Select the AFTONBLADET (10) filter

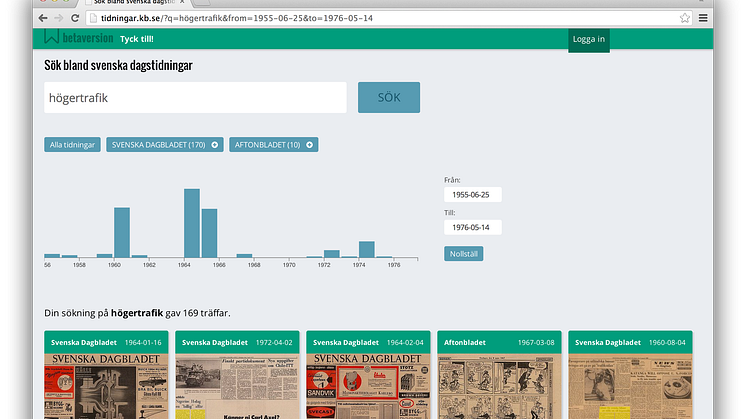[274, 145]
